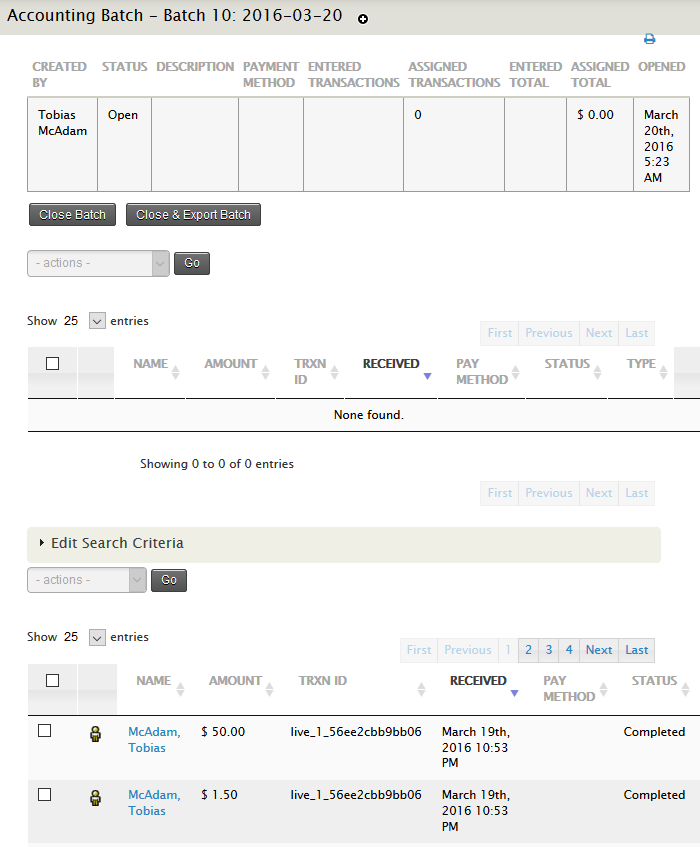Open the top '- actions -' dropdown
Image resolution: width=700 pixels, height=847 pixels.
[97, 263]
